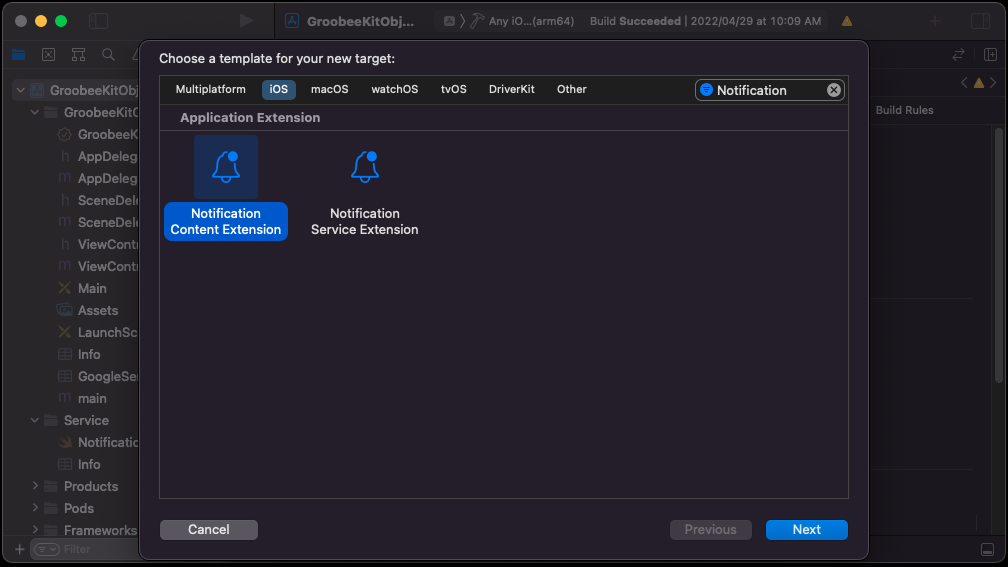Image resolution: width=1008 pixels, height=567 pixels.
Task: Toggle the inspector panel on right
Action: [980, 21]
